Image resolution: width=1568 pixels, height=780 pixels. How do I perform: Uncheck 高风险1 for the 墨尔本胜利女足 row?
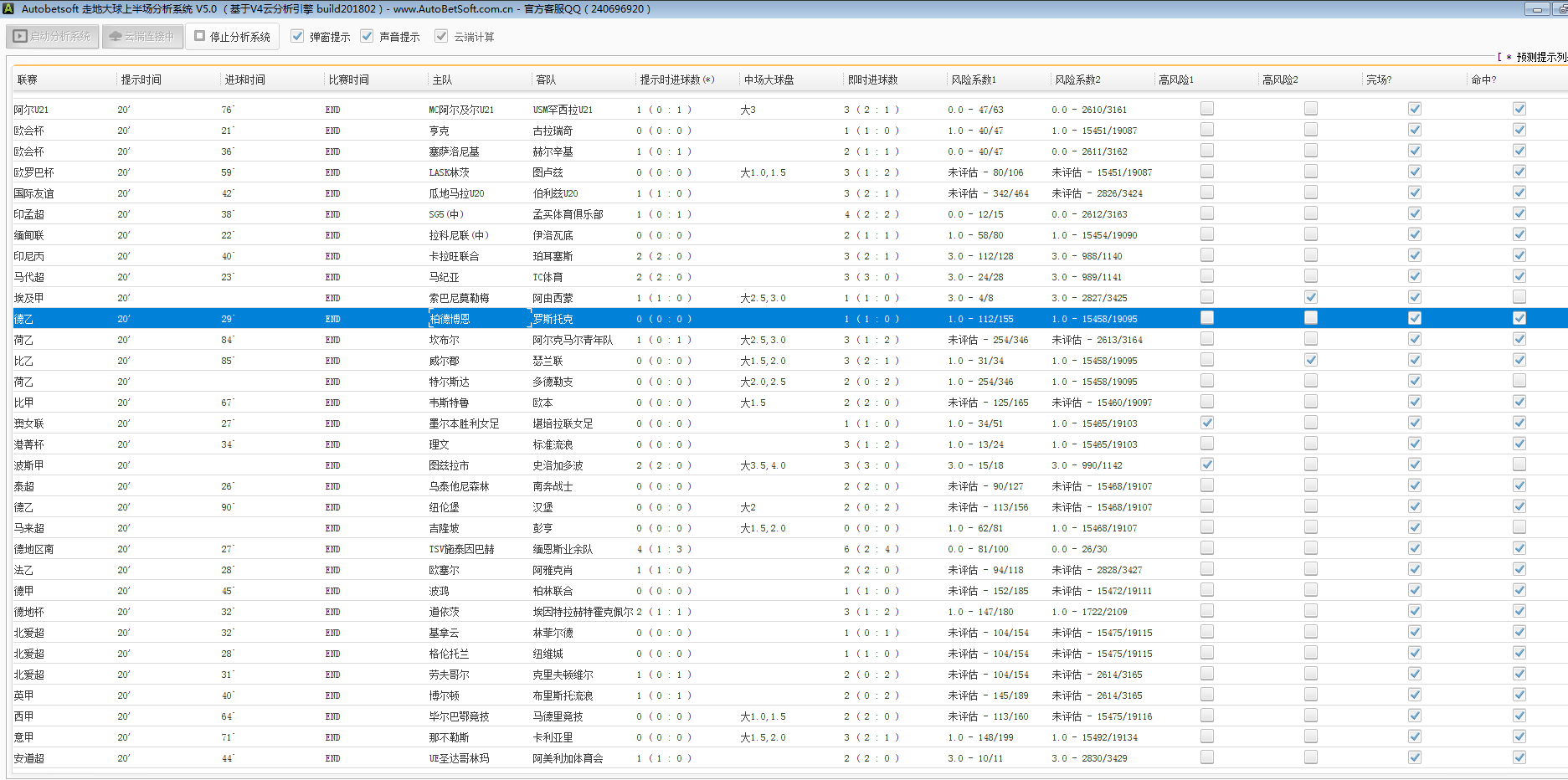coord(1206,423)
